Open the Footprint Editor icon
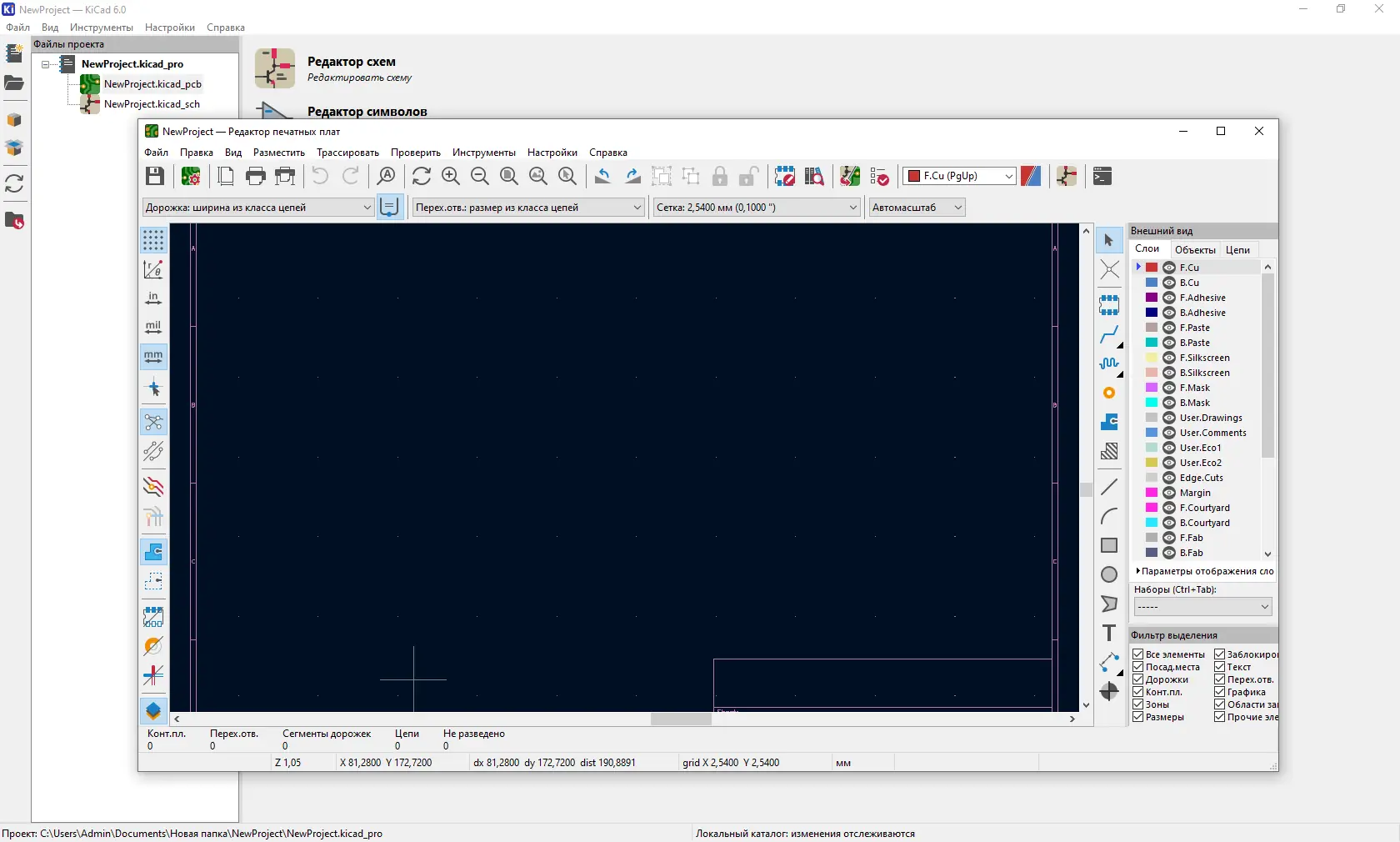This screenshot has height=842, width=1400. (x=785, y=176)
